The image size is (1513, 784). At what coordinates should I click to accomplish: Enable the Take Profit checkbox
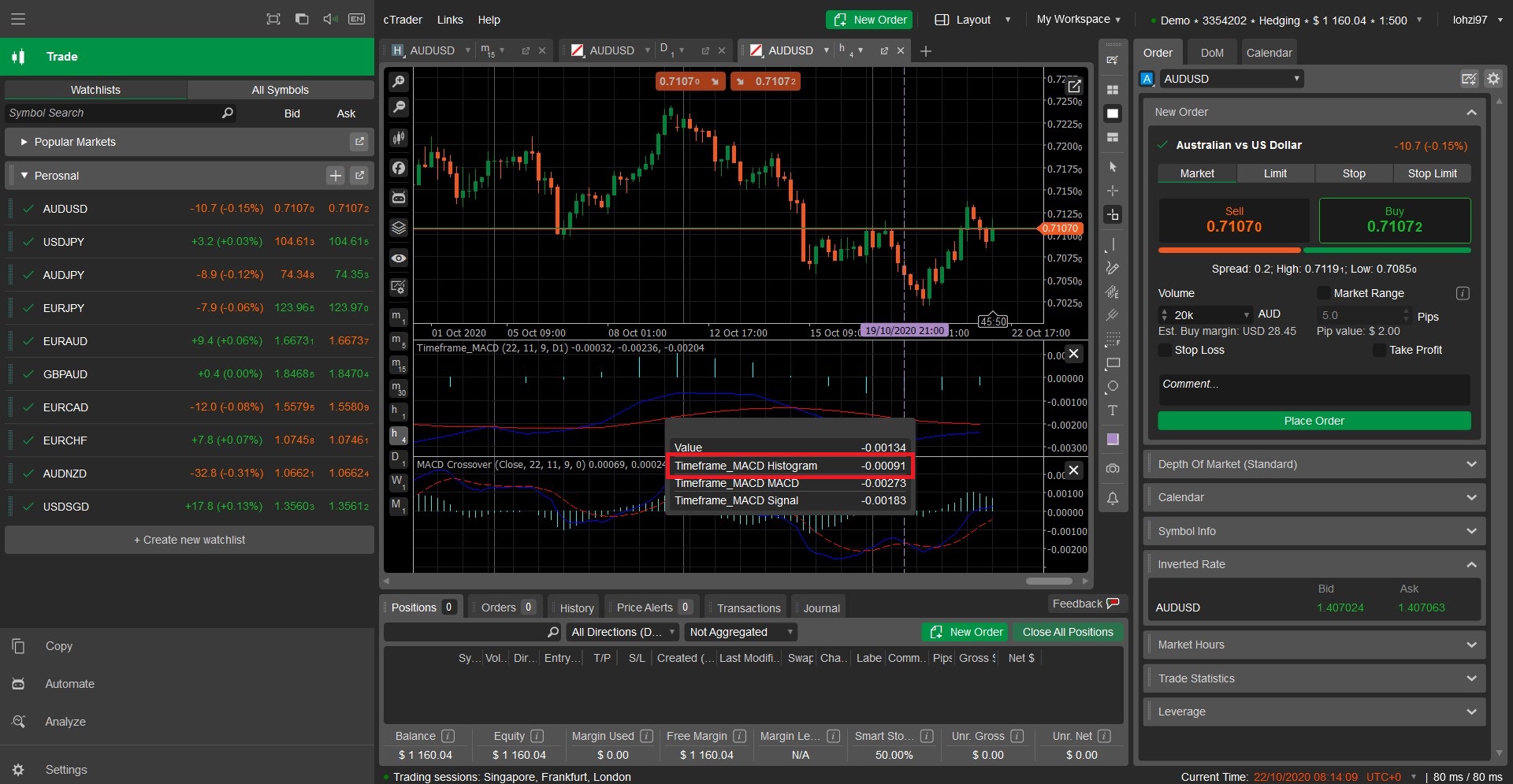[x=1379, y=350]
